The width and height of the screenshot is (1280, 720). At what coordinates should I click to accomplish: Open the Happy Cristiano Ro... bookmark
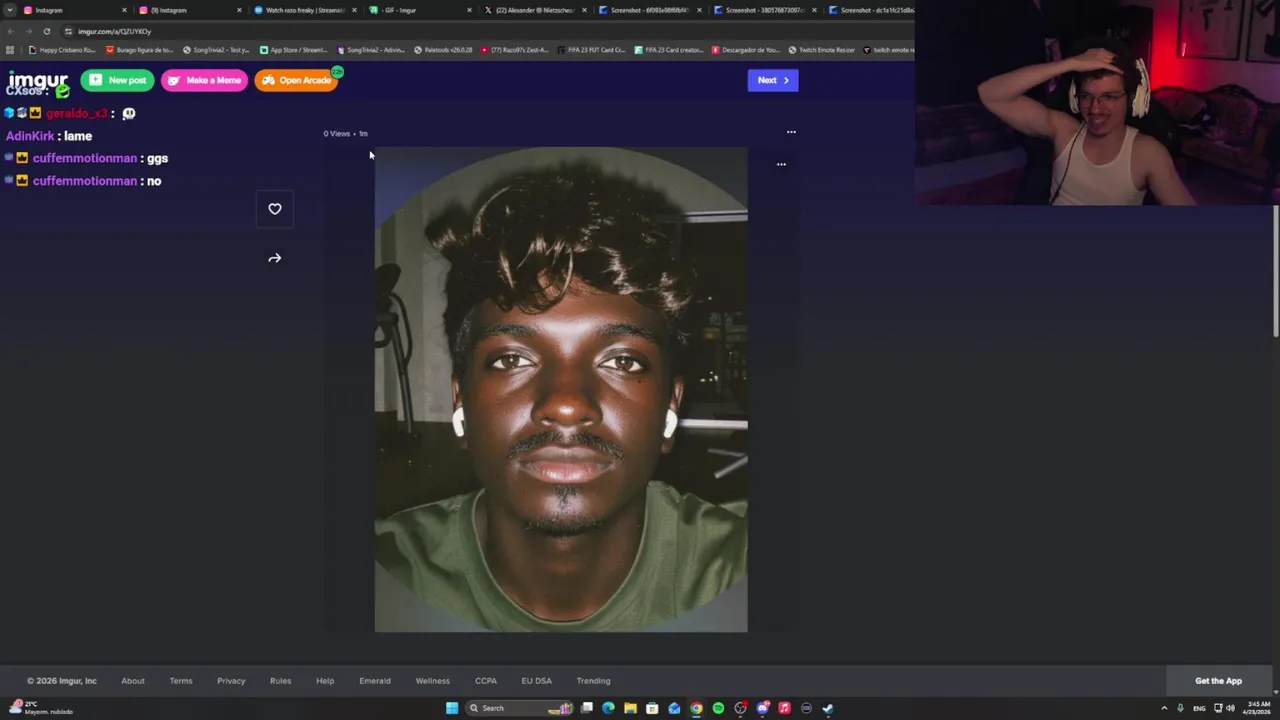(63, 50)
